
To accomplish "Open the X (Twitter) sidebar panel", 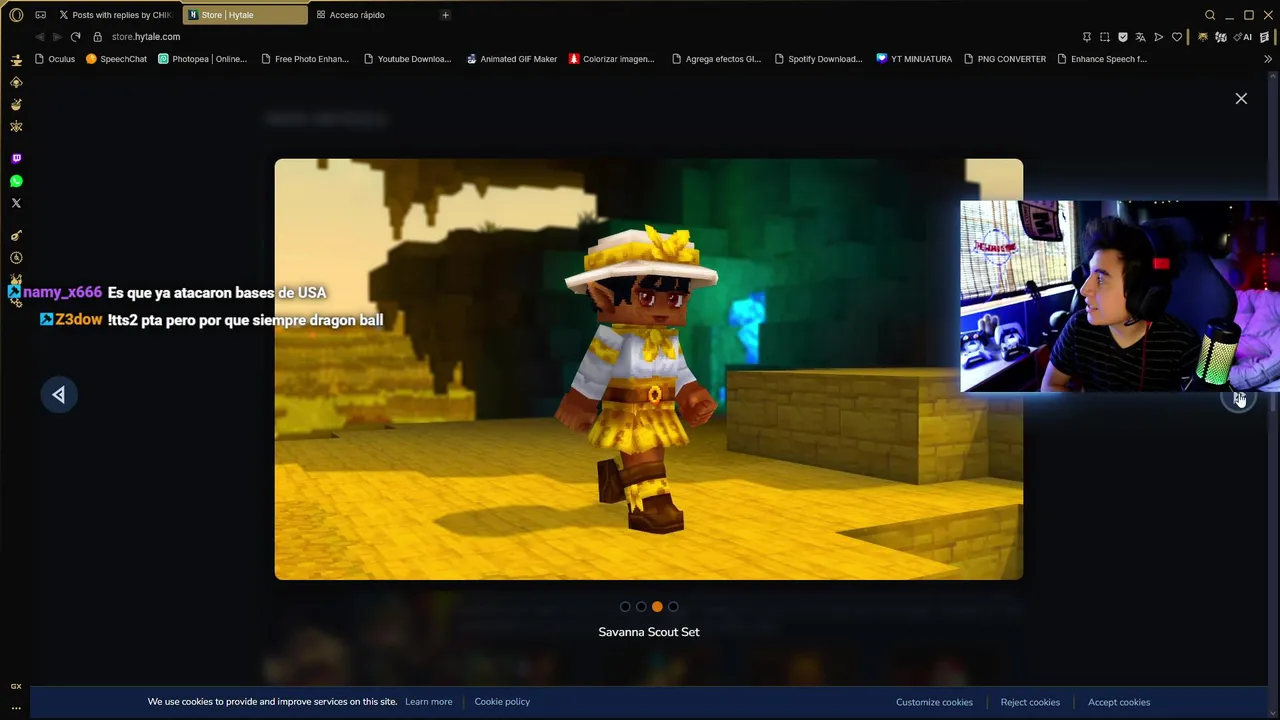I will (x=16, y=203).
